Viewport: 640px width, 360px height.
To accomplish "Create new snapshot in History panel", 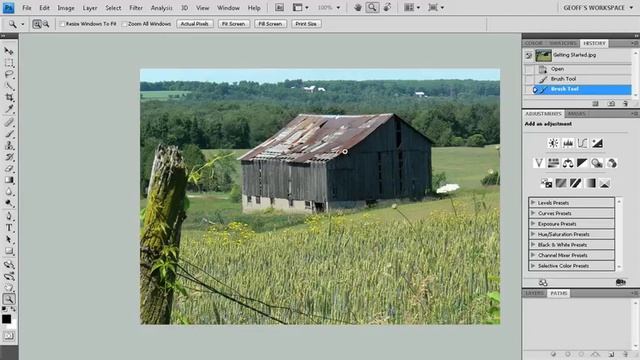I will (x=611, y=104).
